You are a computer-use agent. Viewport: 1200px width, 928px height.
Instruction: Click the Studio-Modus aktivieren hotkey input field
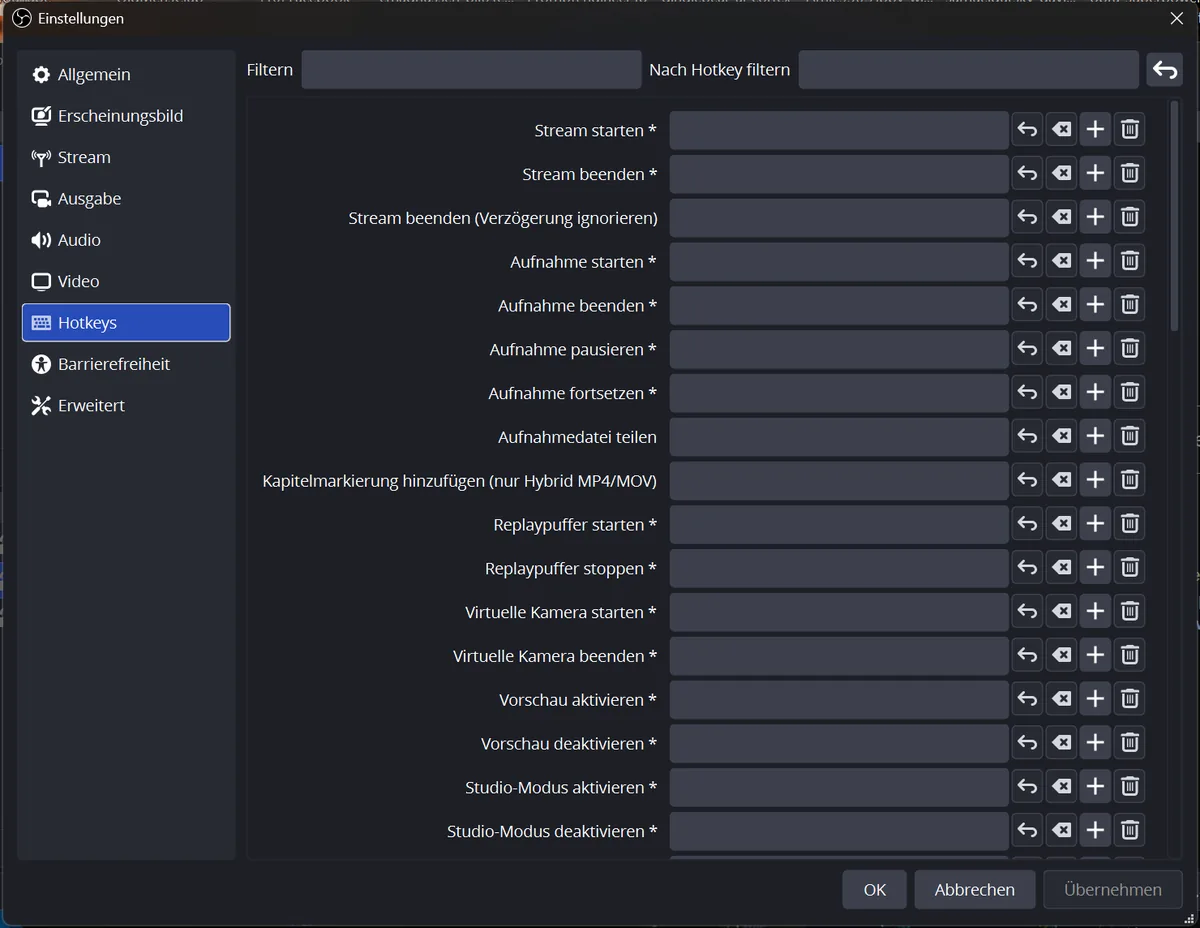pos(839,787)
